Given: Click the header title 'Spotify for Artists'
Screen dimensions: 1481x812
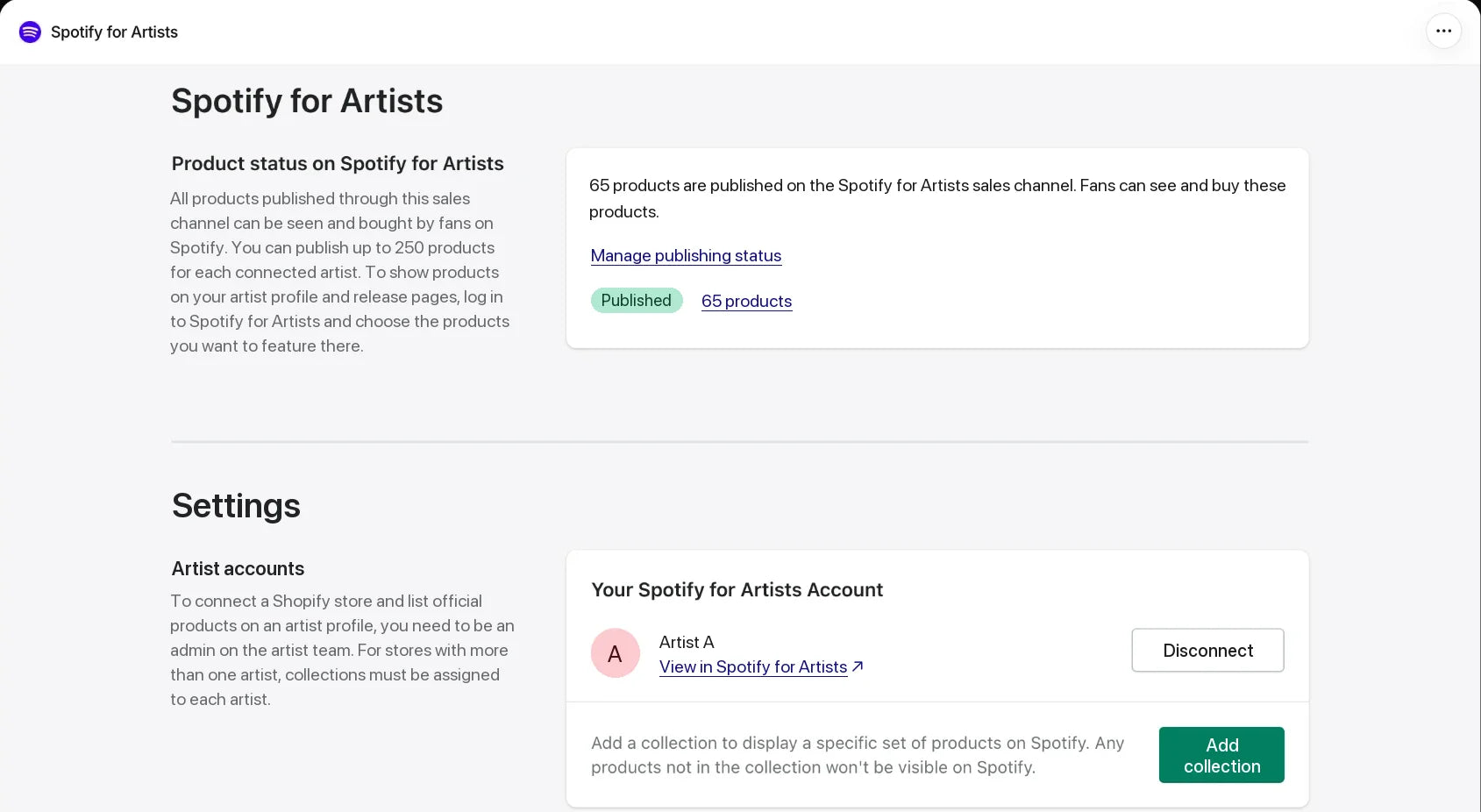Looking at the screenshot, I should (x=114, y=32).
